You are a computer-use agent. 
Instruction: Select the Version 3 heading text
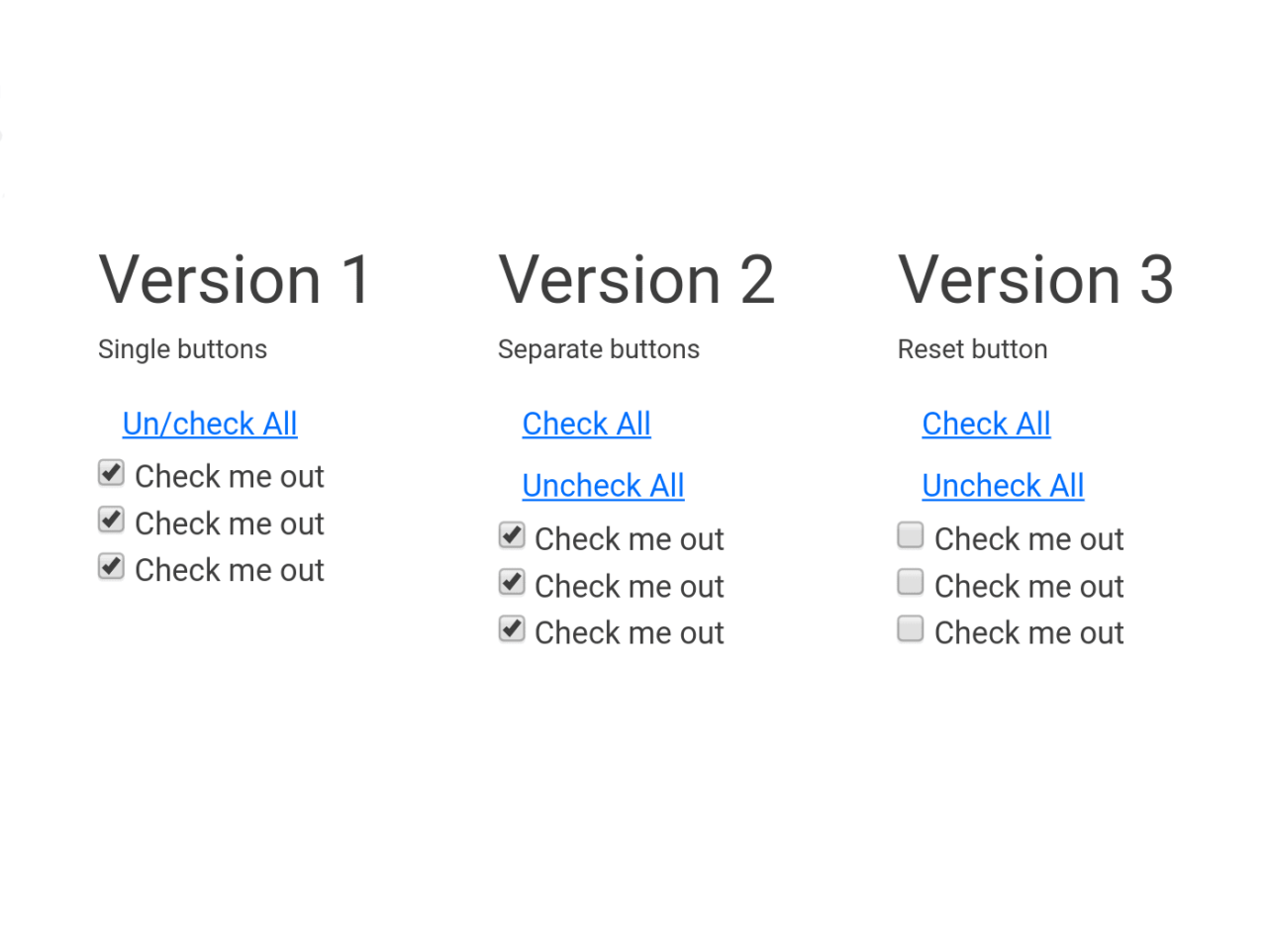tap(1035, 280)
